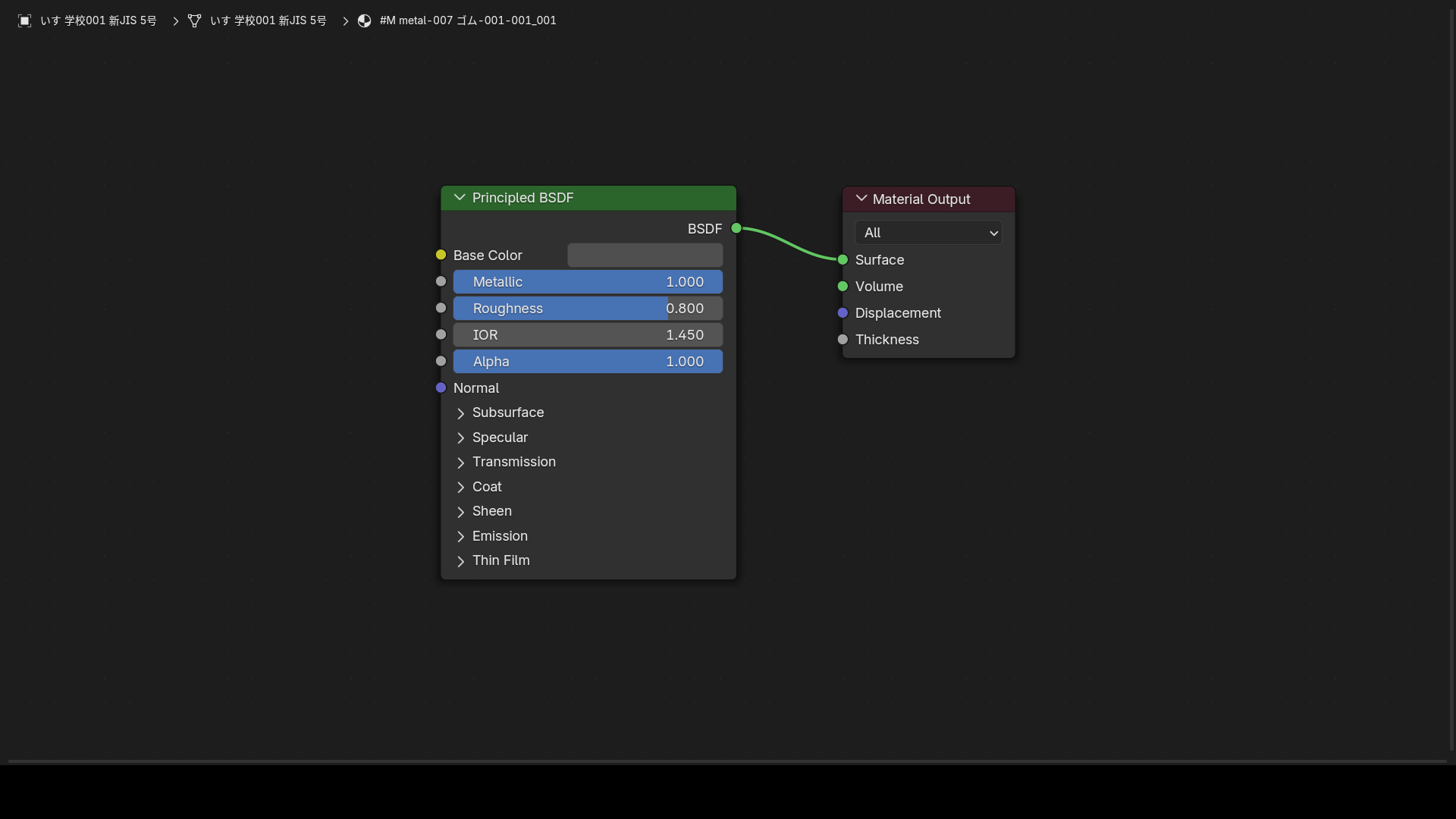Click the yellow Base Color input socket
Viewport: 1456px width, 819px height.
click(x=441, y=255)
